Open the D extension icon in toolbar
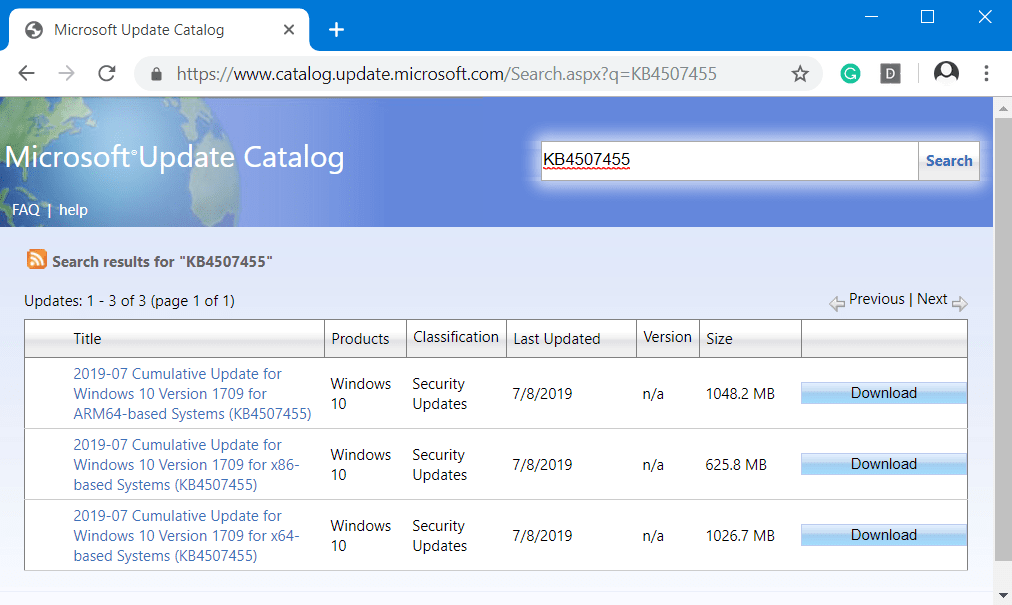Image resolution: width=1012 pixels, height=605 pixels. [890, 74]
